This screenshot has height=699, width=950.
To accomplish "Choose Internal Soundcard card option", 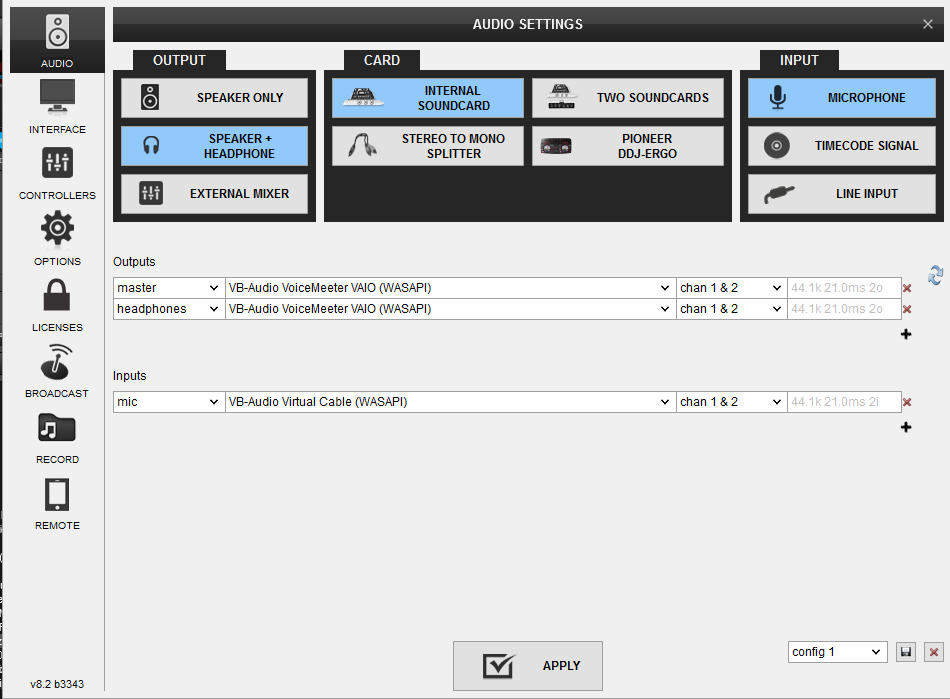I will [x=428, y=98].
